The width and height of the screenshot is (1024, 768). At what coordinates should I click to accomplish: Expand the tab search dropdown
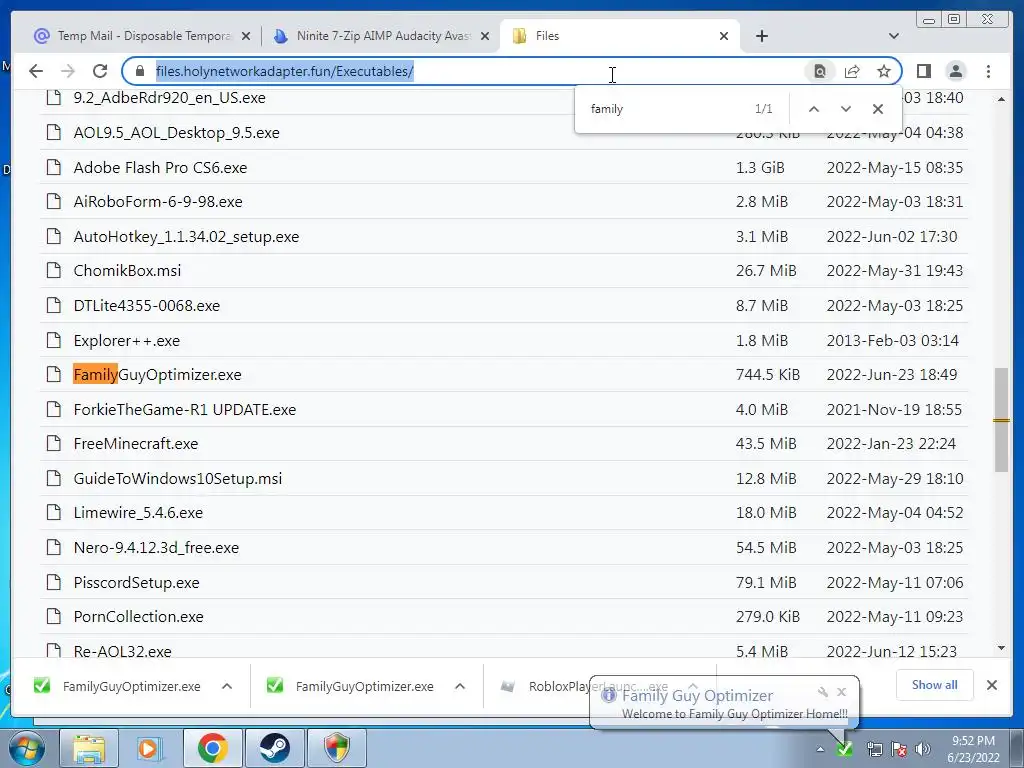pos(894,36)
